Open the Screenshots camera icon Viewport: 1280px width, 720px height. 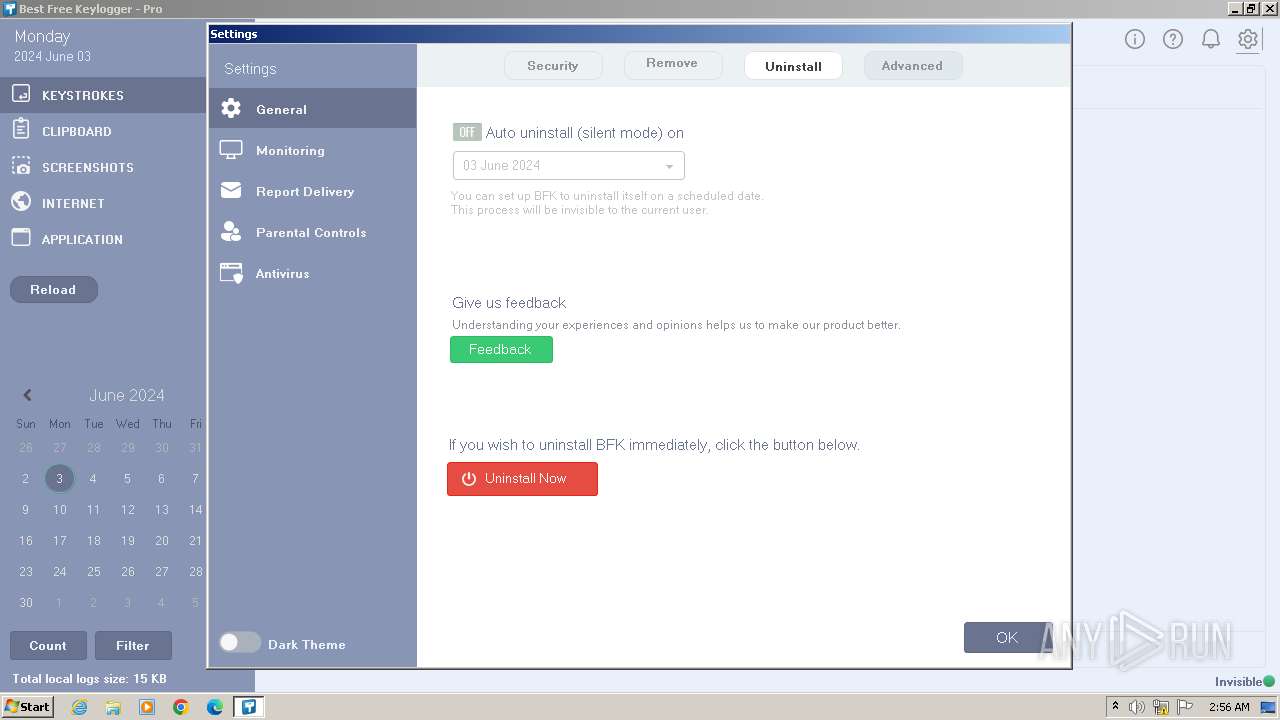[21, 166]
